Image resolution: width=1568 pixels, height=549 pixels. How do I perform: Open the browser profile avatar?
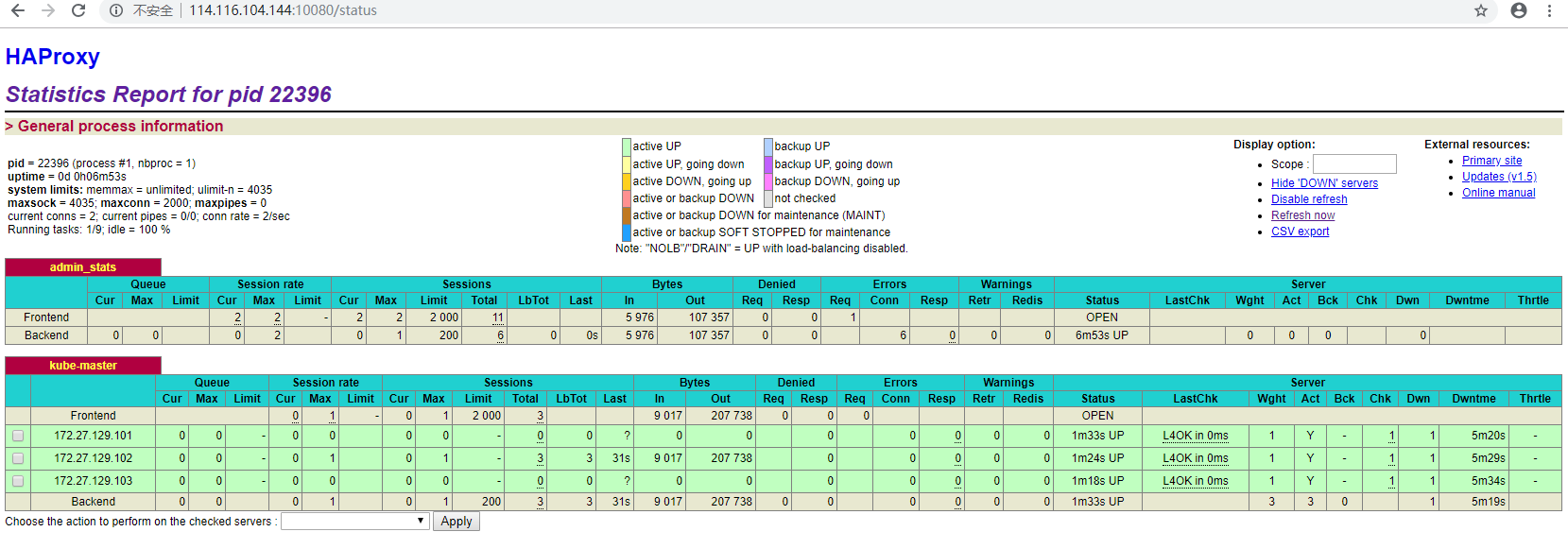pos(1519,10)
